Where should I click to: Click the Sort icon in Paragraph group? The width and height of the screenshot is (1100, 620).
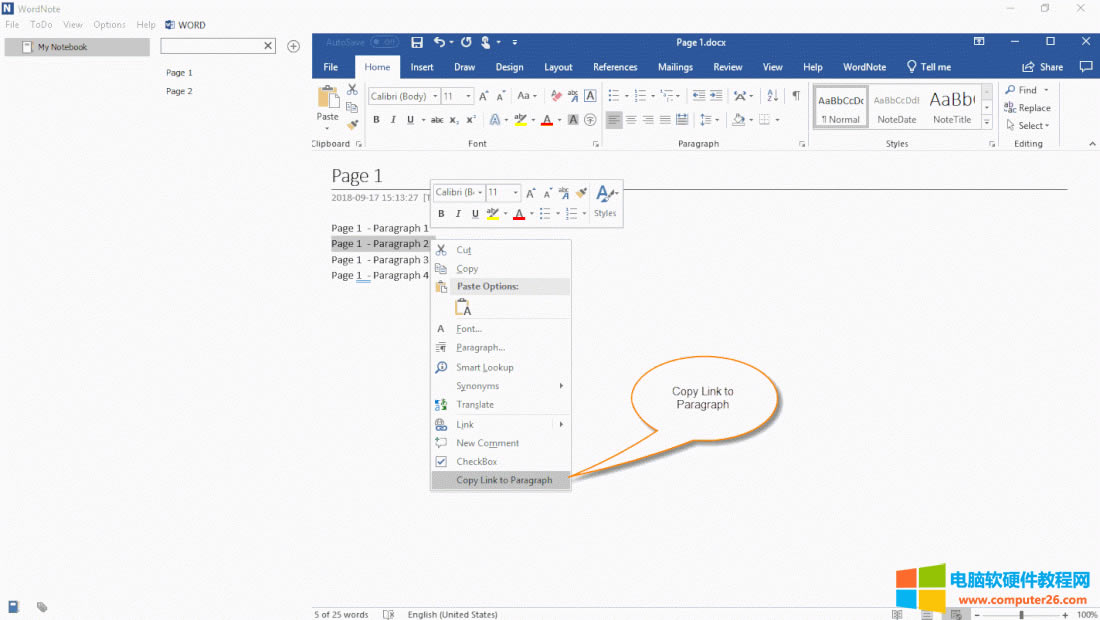pyautogui.click(x=772, y=96)
